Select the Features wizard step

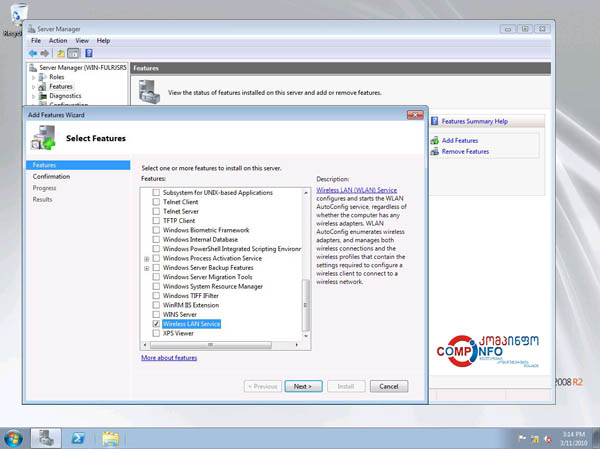pyautogui.click(x=78, y=165)
